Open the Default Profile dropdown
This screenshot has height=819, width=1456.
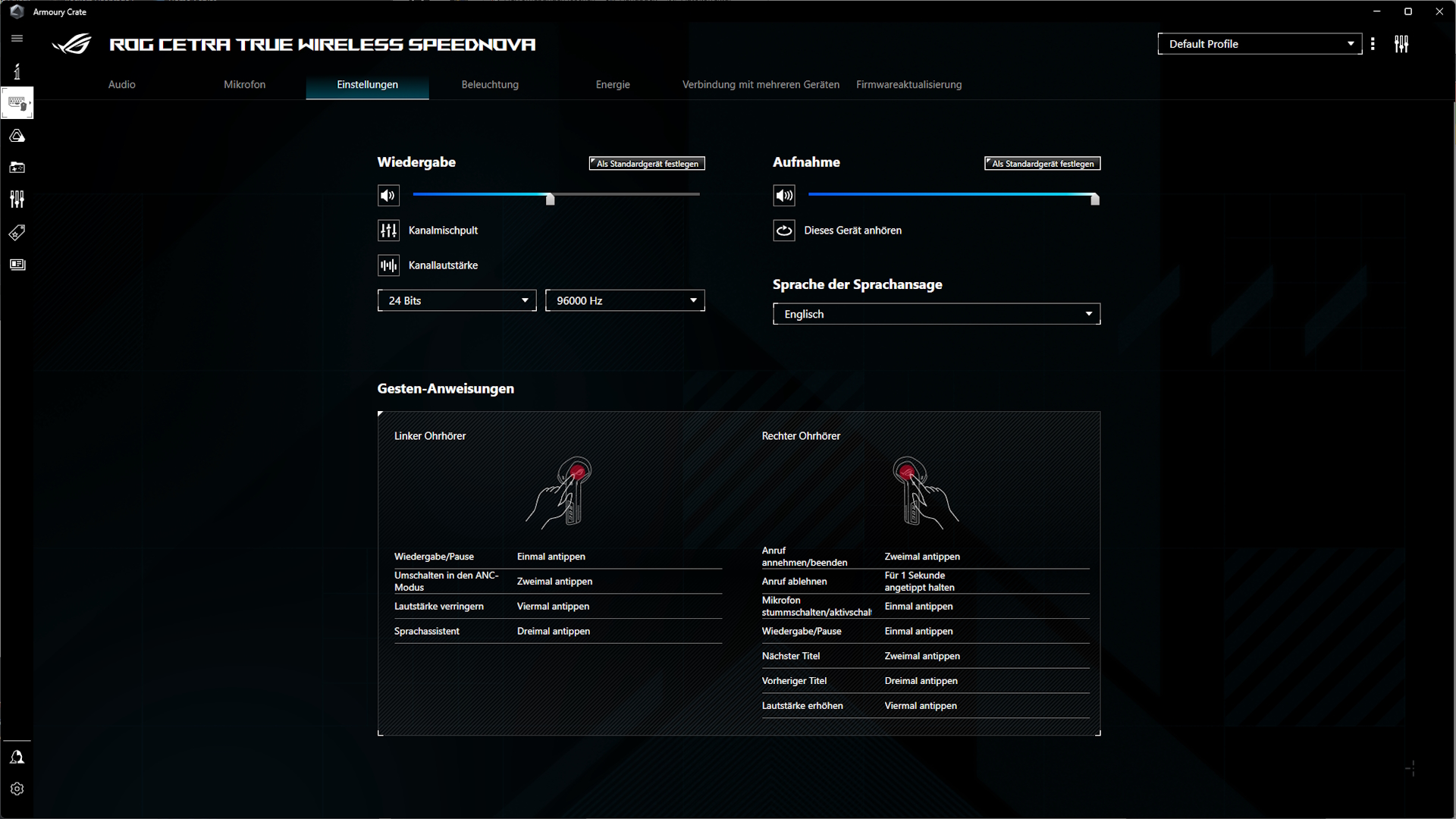click(x=1259, y=43)
